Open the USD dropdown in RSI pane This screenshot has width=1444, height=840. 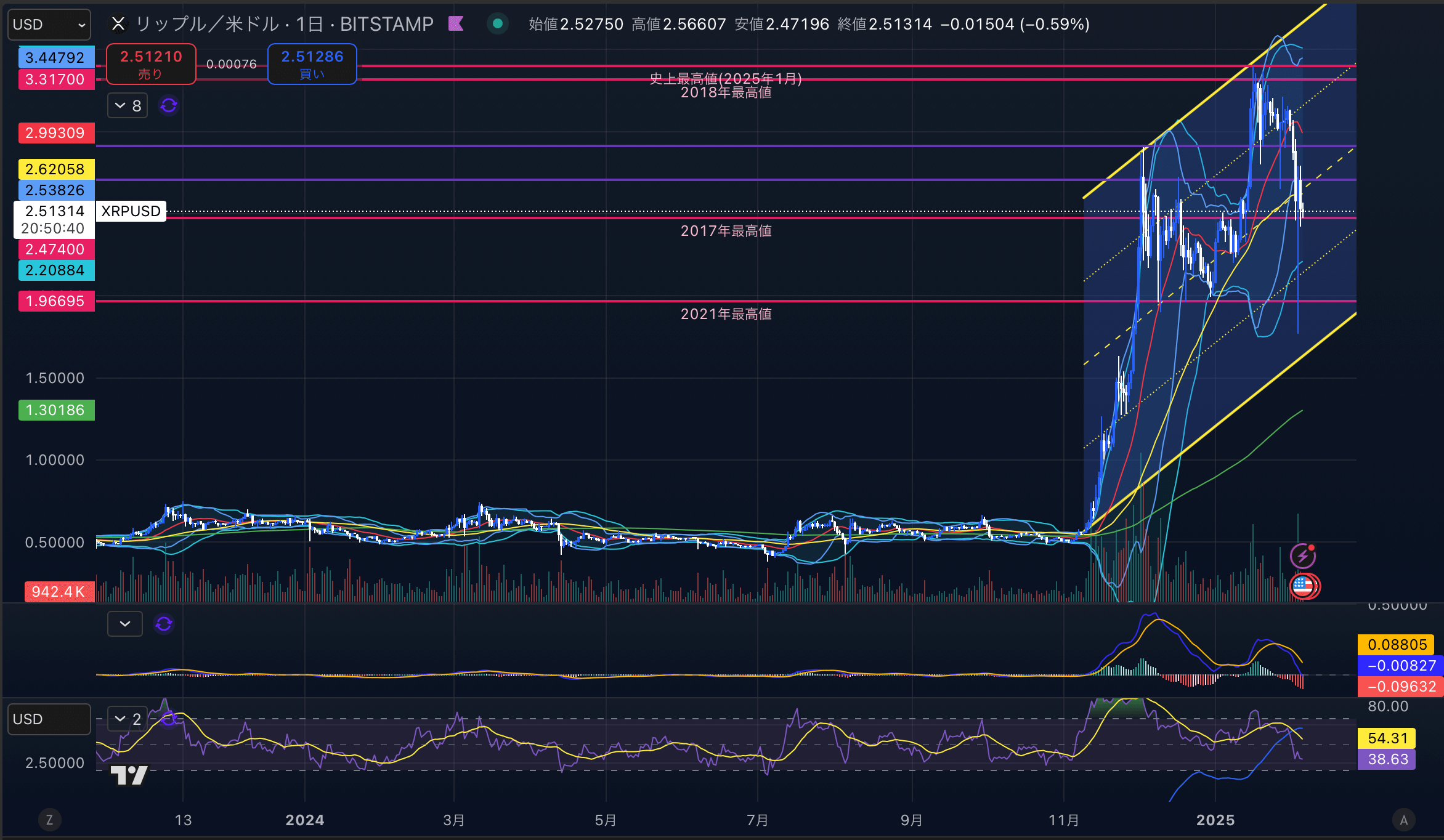[49, 719]
